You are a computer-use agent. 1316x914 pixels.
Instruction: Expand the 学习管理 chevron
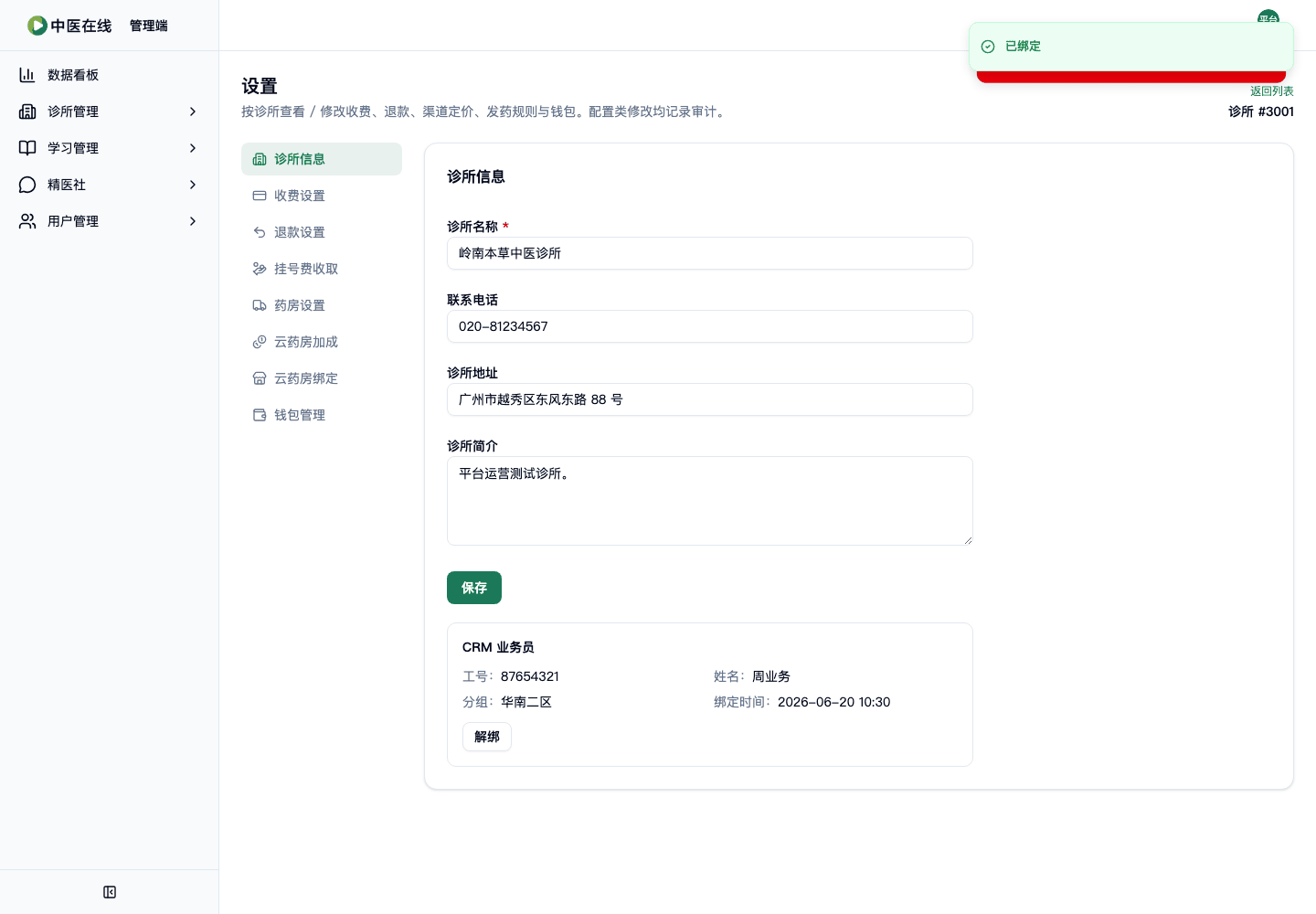coord(193,148)
